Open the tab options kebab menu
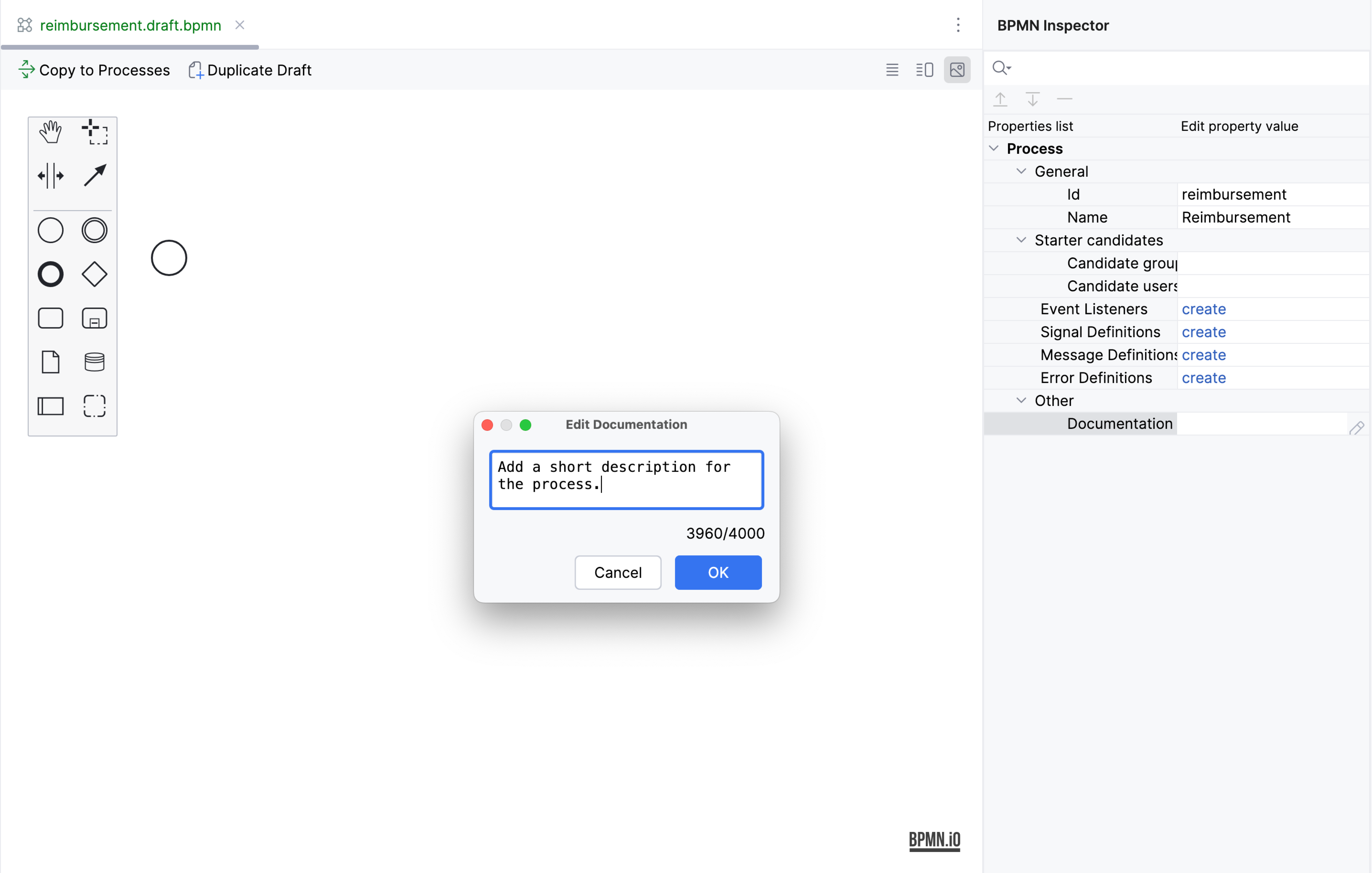Image resolution: width=1372 pixels, height=873 pixels. click(x=958, y=25)
